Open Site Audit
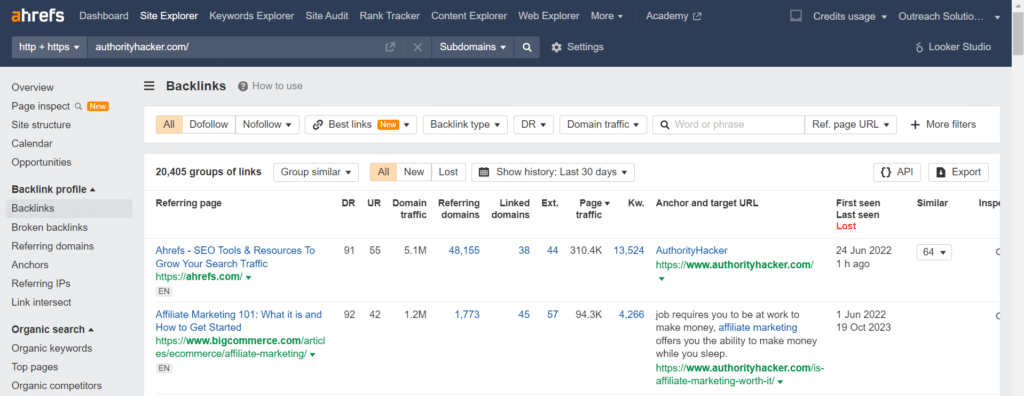 [327, 16]
